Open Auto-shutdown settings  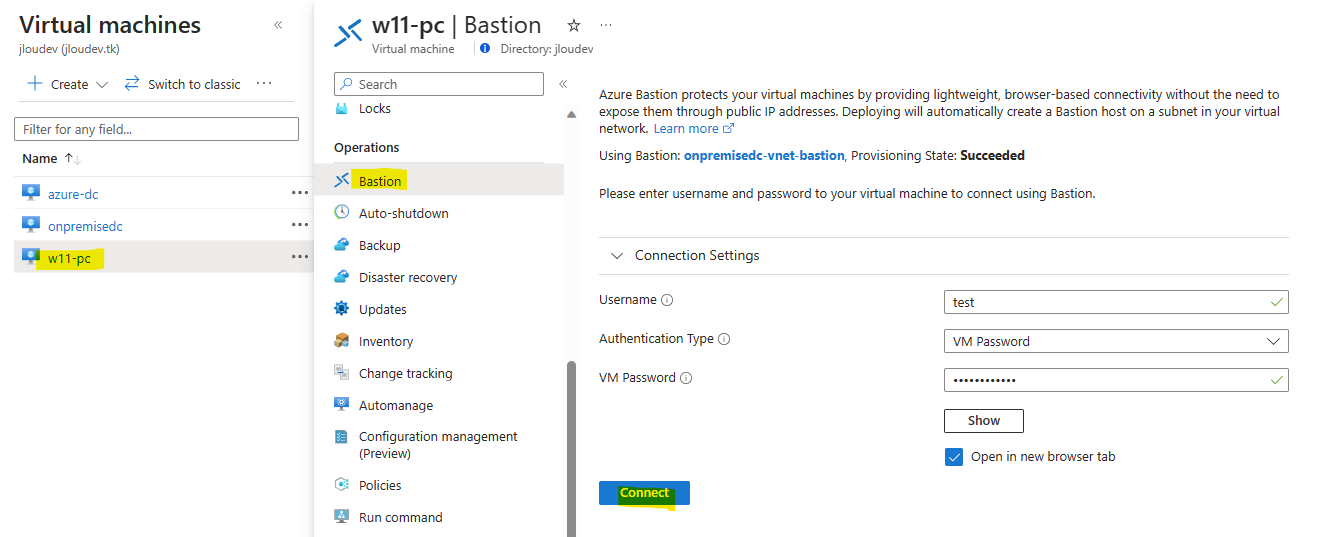[x=404, y=213]
